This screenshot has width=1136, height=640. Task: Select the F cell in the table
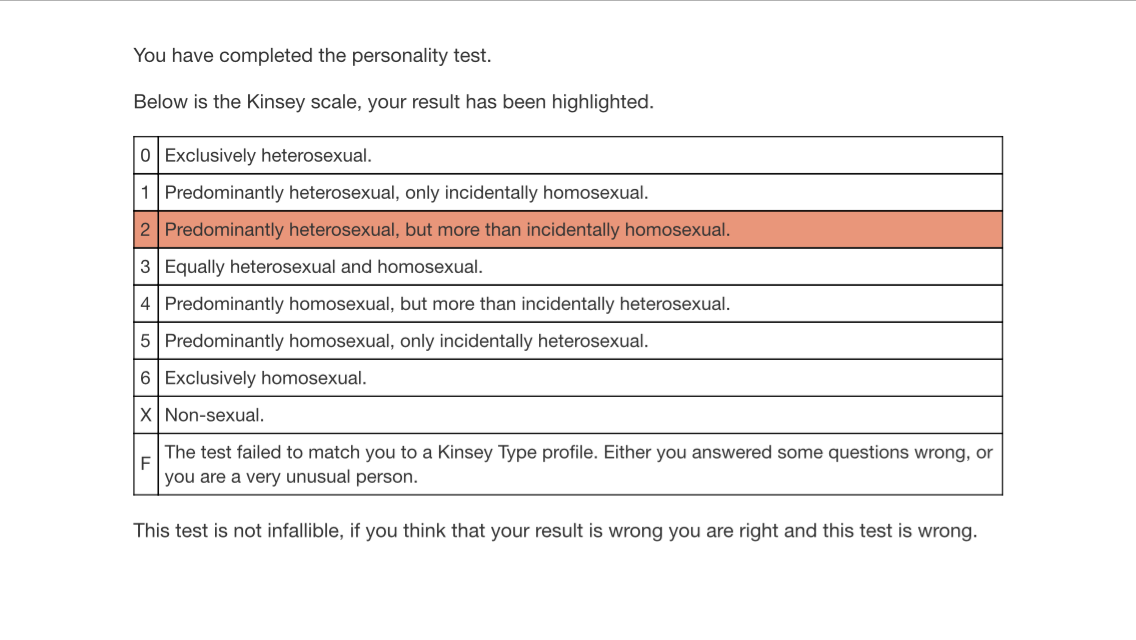146,464
